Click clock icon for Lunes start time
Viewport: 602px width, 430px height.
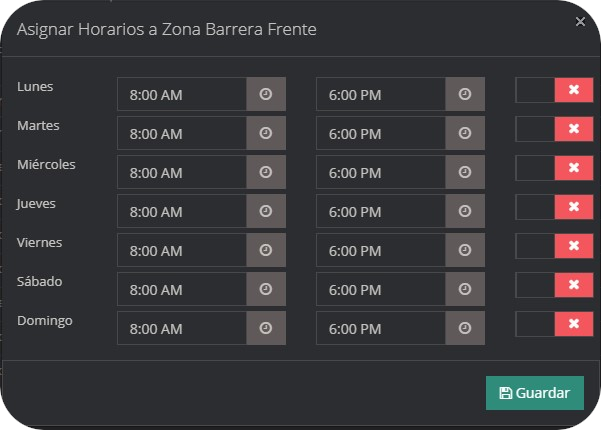pyautogui.click(x=266, y=94)
